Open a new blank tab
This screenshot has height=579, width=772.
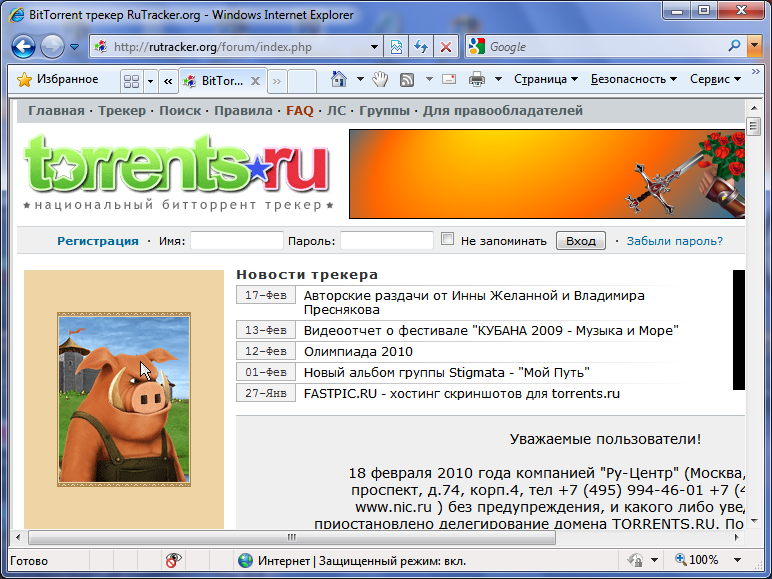click(301, 81)
